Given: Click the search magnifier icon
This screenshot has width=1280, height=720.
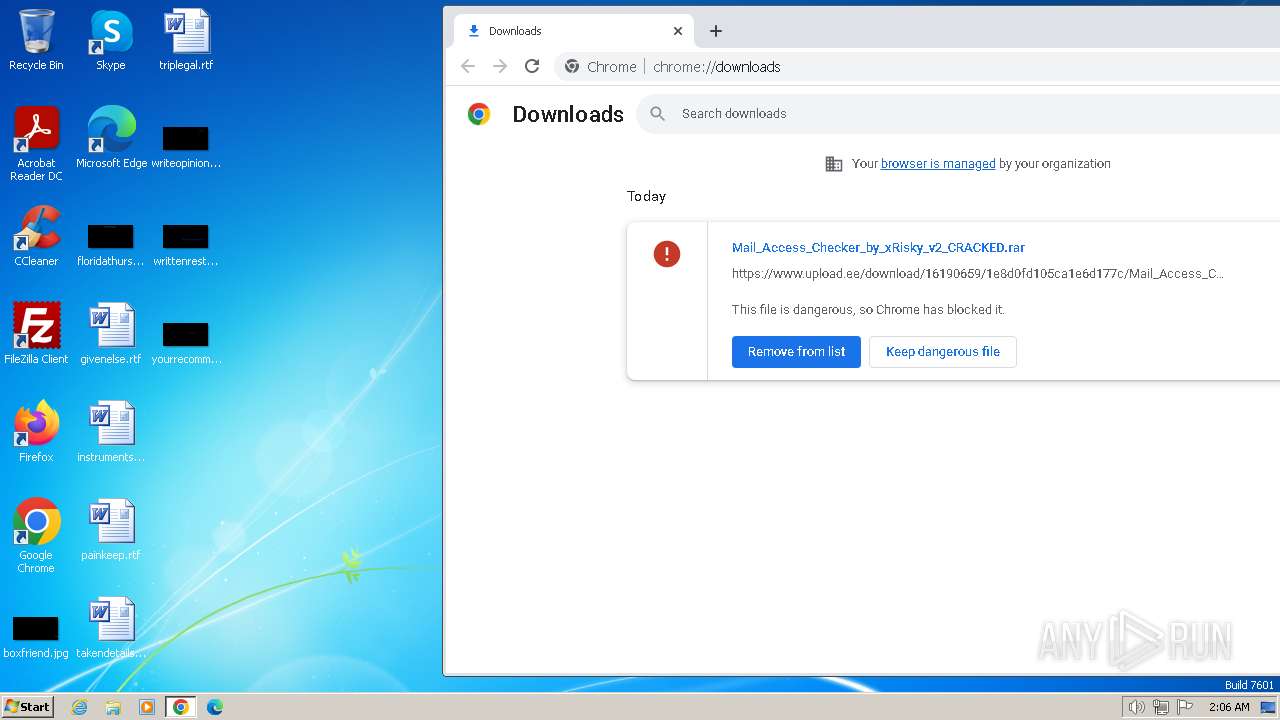Looking at the screenshot, I should tap(657, 114).
